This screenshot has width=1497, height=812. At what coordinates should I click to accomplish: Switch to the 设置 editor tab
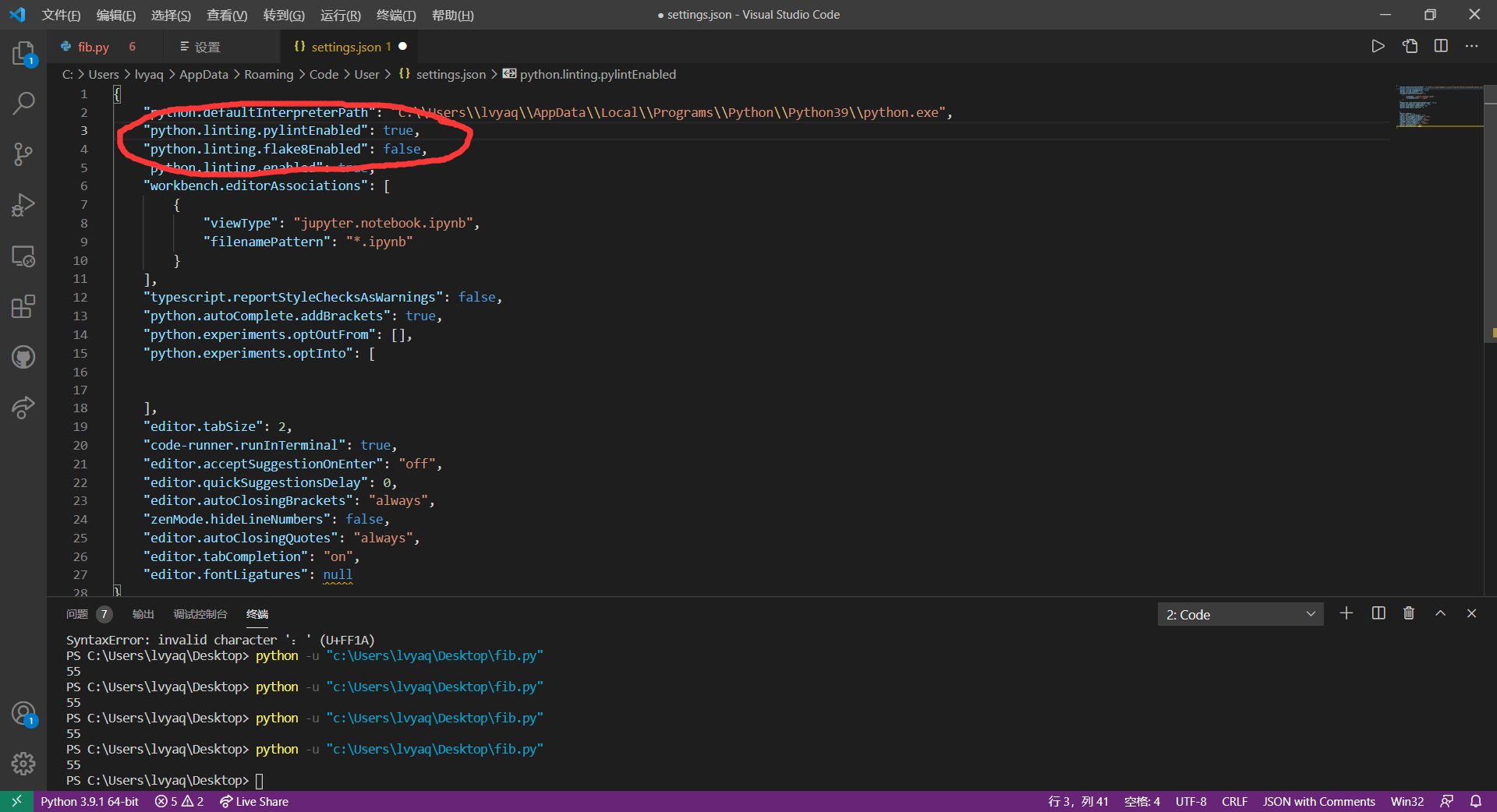pyautogui.click(x=221, y=47)
